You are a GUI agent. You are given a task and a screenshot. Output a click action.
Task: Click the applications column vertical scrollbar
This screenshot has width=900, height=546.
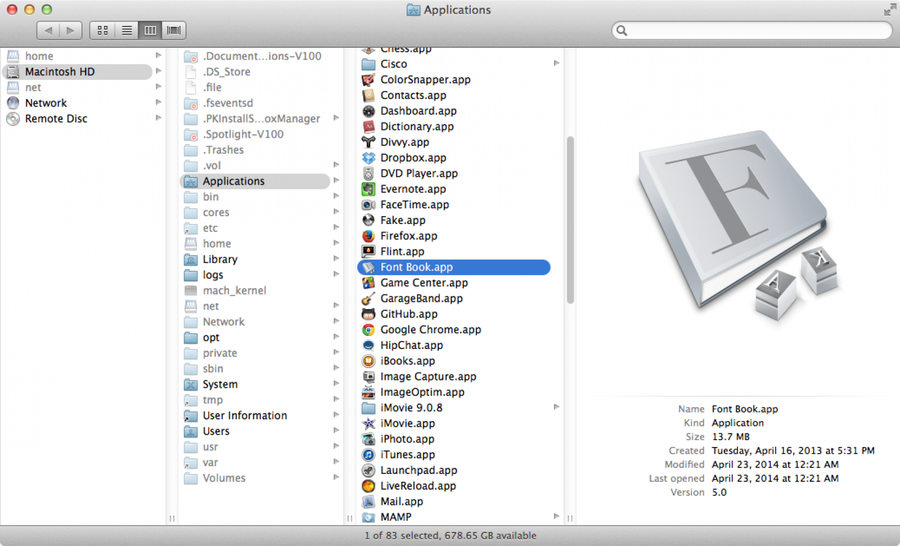pos(570,220)
